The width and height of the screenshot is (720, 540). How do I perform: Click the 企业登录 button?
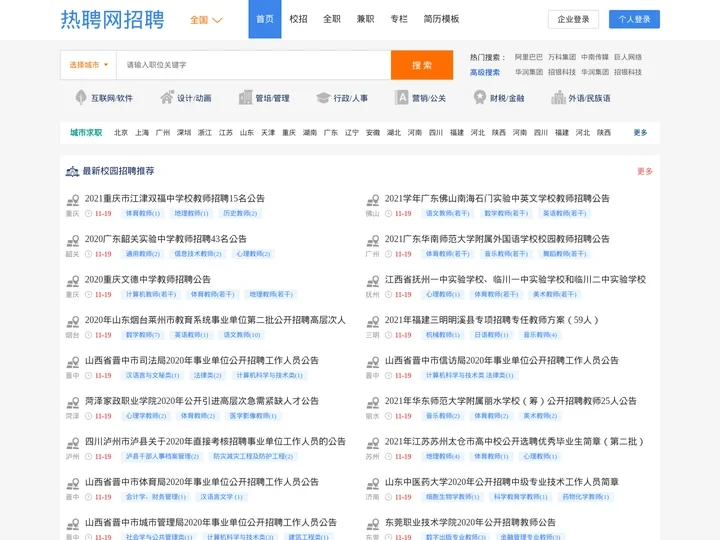coord(574,19)
